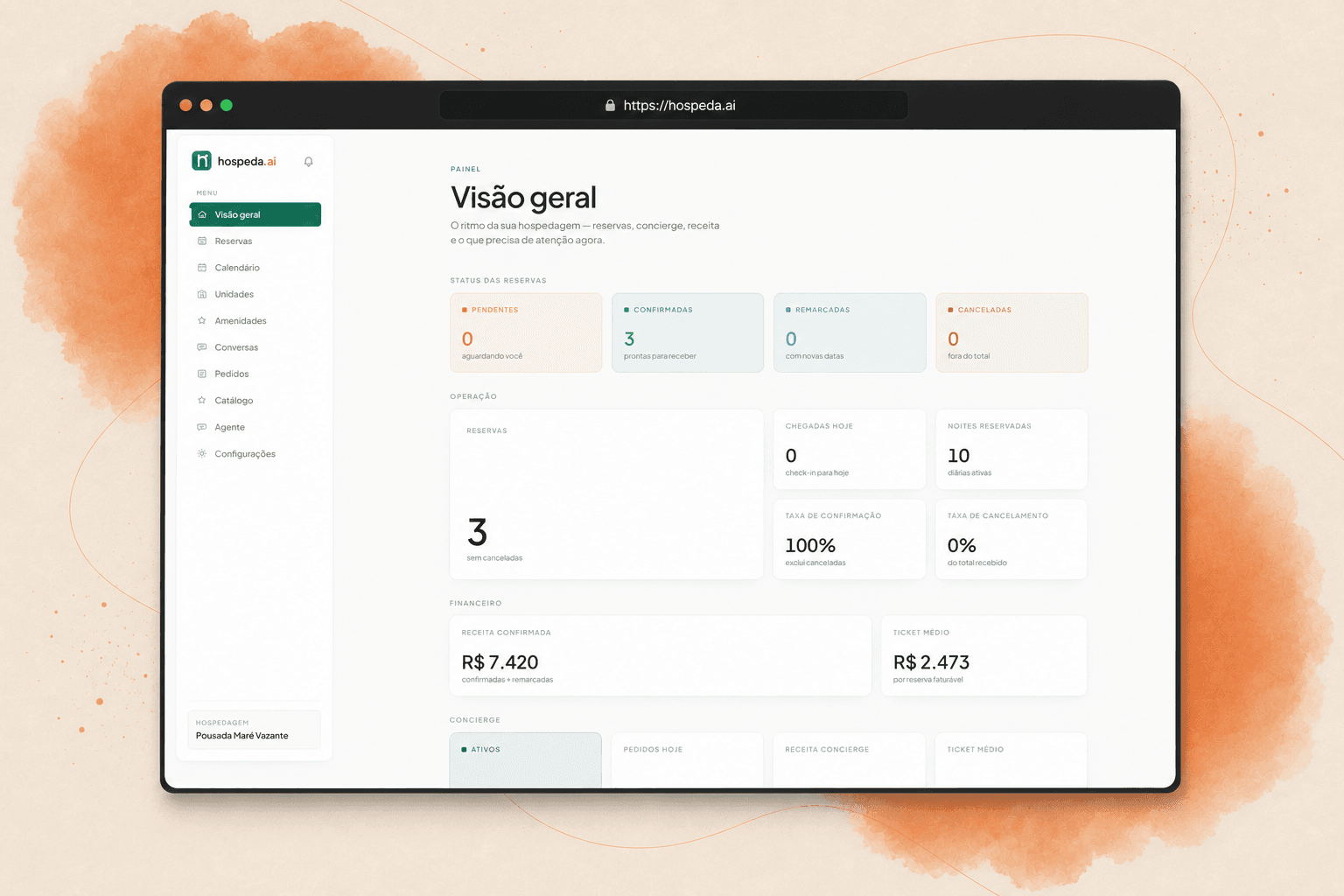Click the Receita confirmada card
Viewport: 1344px width, 896px height.
tap(661, 655)
